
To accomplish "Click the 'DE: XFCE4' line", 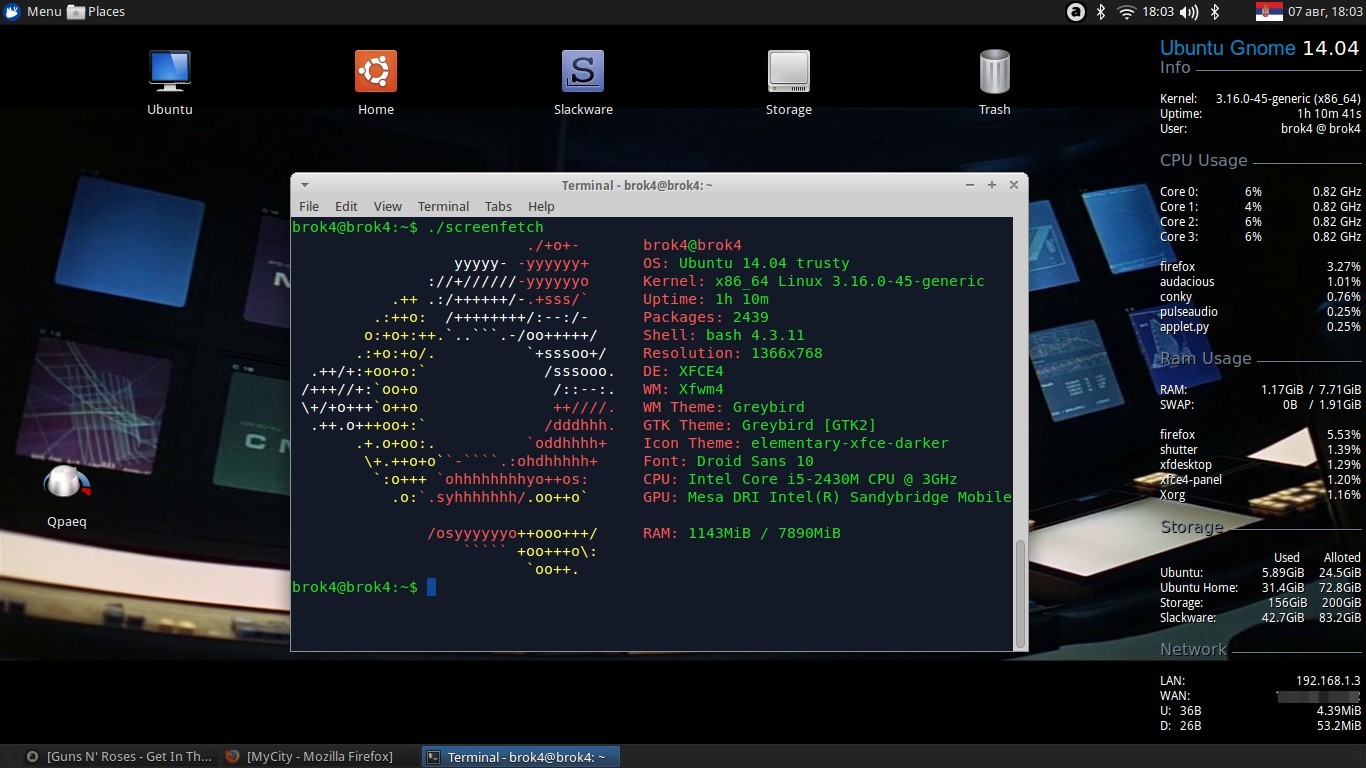I will pyautogui.click(x=683, y=371).
